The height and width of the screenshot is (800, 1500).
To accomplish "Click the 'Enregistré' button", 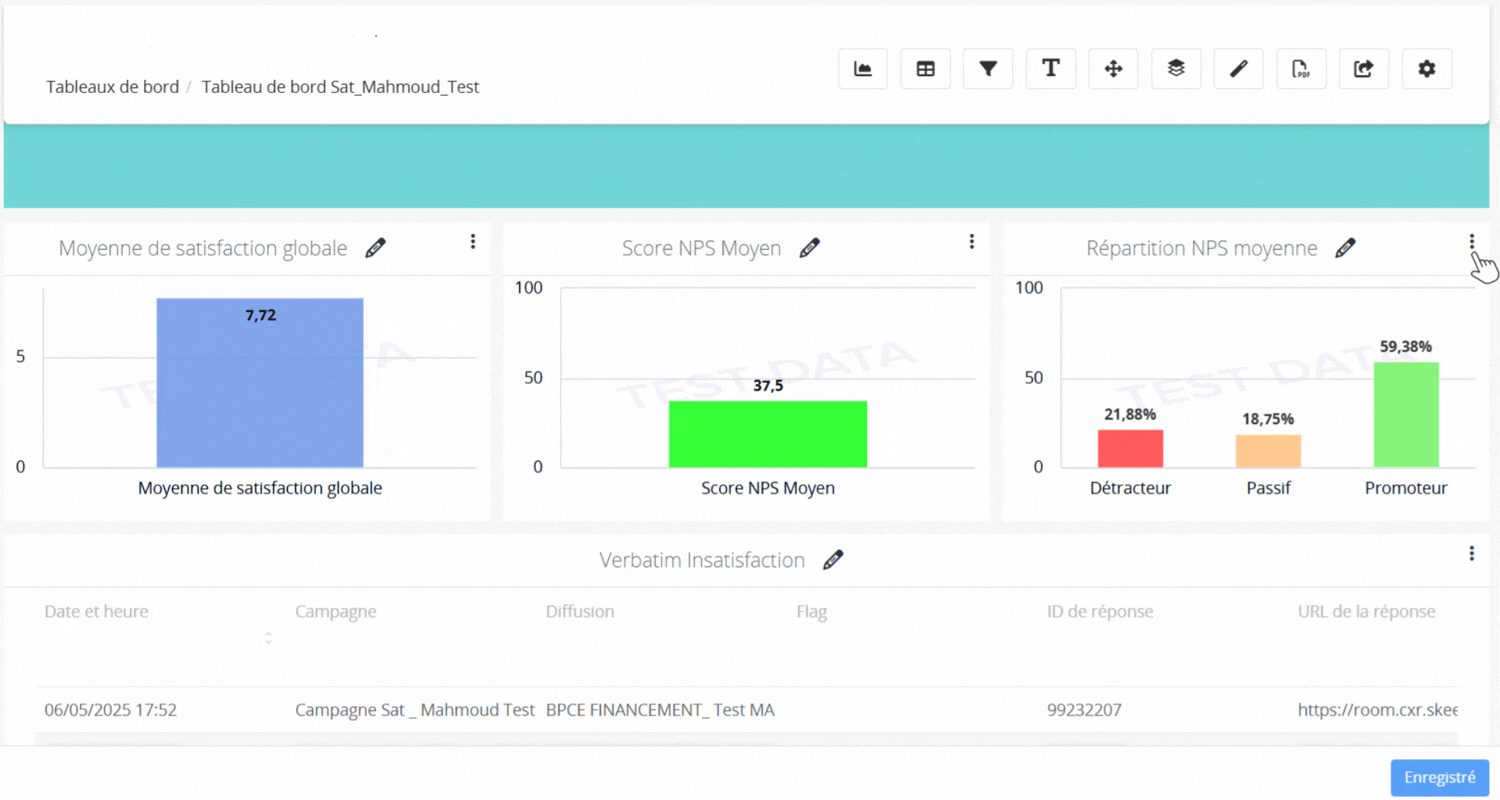I will coord(1439,778).
